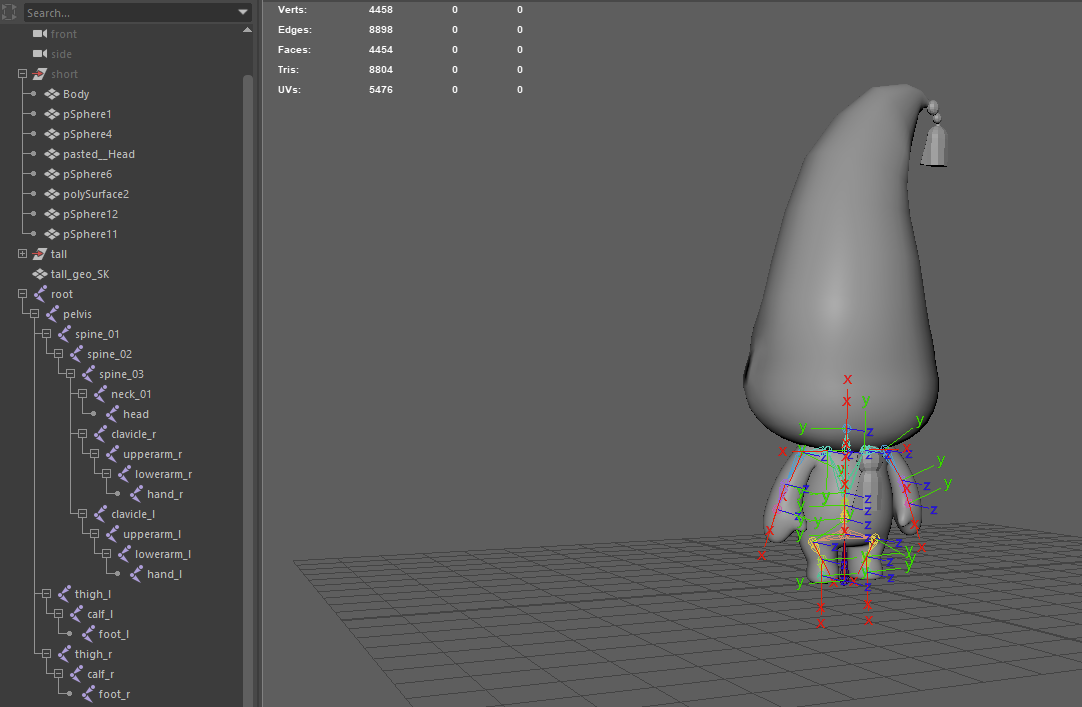Select the pSphere6 mesh icon

[52, 174]
